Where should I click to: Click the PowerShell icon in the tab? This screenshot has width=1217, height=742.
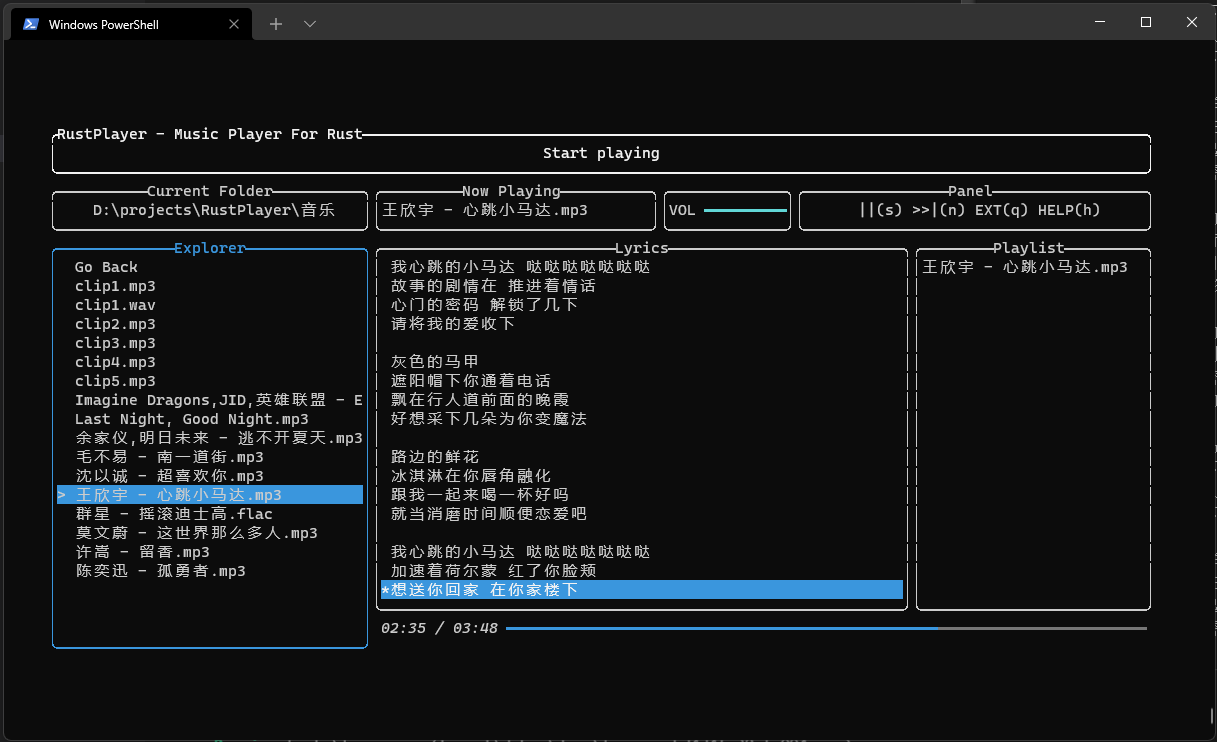point(32,25)
